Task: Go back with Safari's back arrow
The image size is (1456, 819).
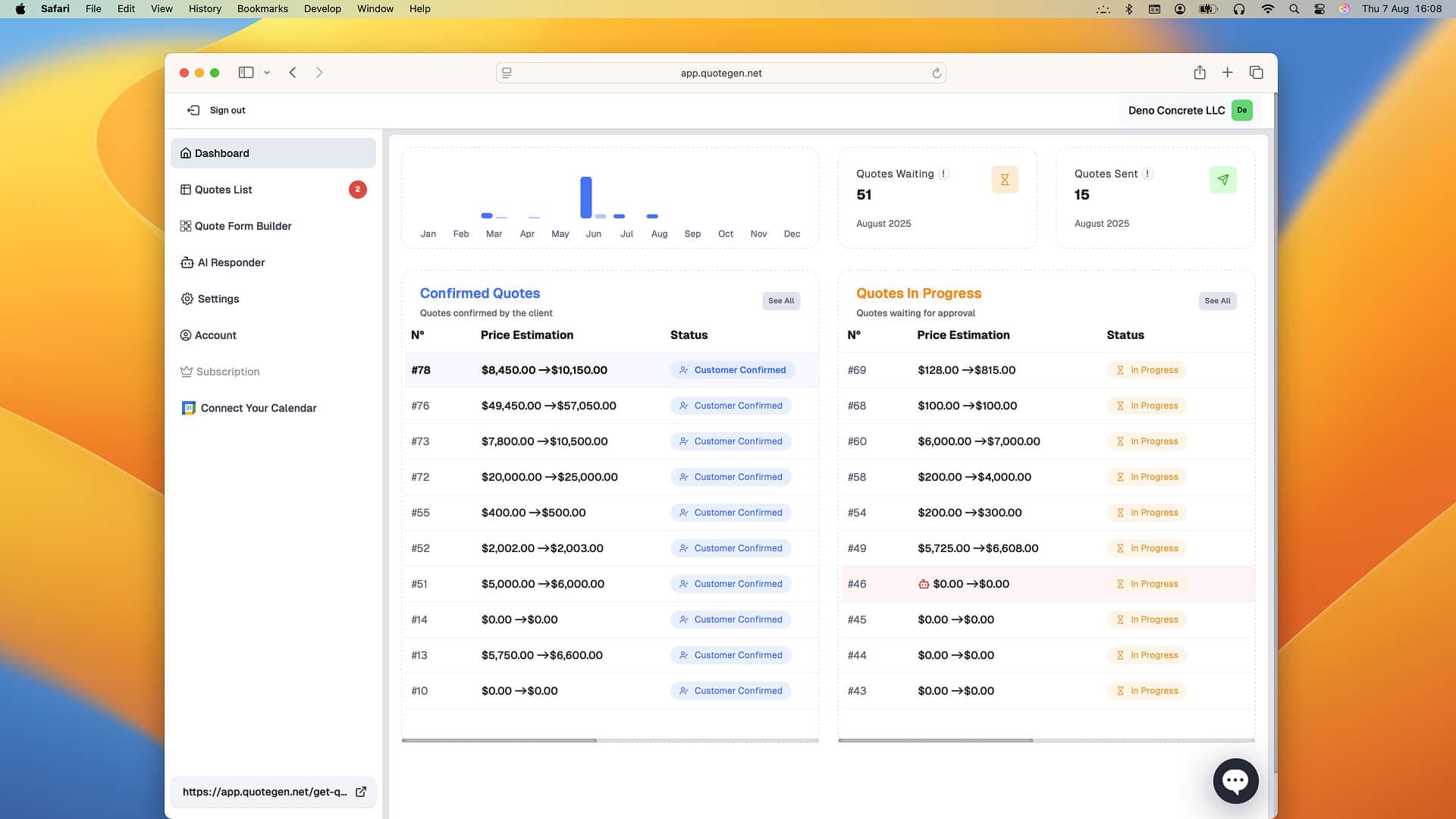Action: (x=292, y=73)
